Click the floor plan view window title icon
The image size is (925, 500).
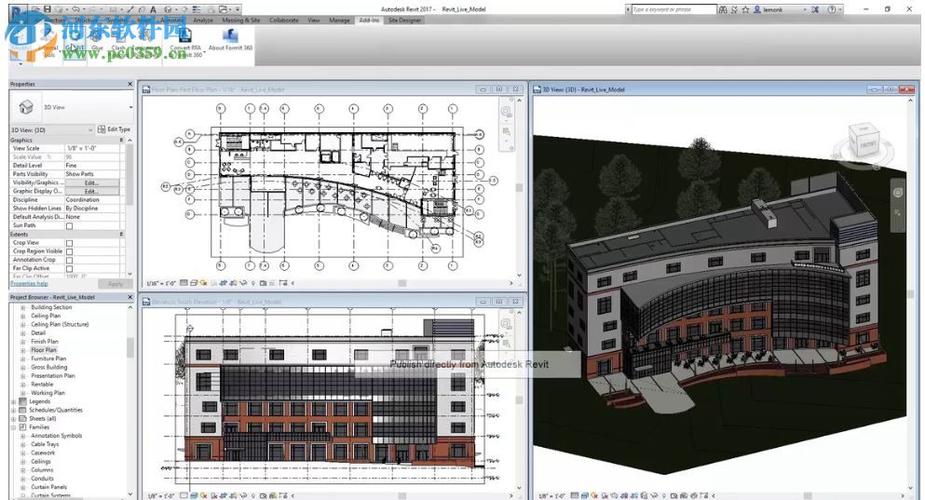tap(146, 90)
